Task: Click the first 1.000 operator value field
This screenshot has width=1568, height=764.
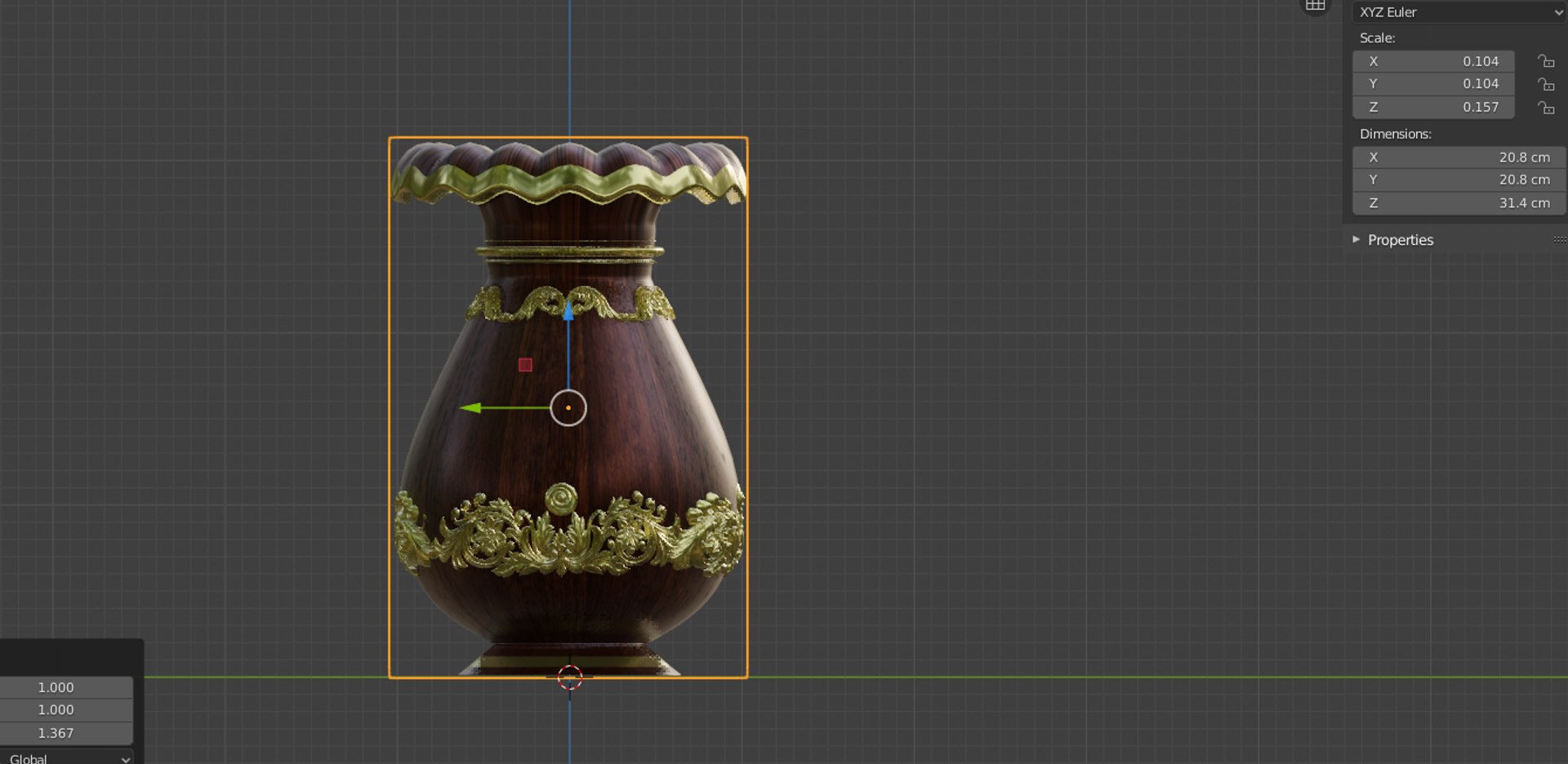Action: 66,687
